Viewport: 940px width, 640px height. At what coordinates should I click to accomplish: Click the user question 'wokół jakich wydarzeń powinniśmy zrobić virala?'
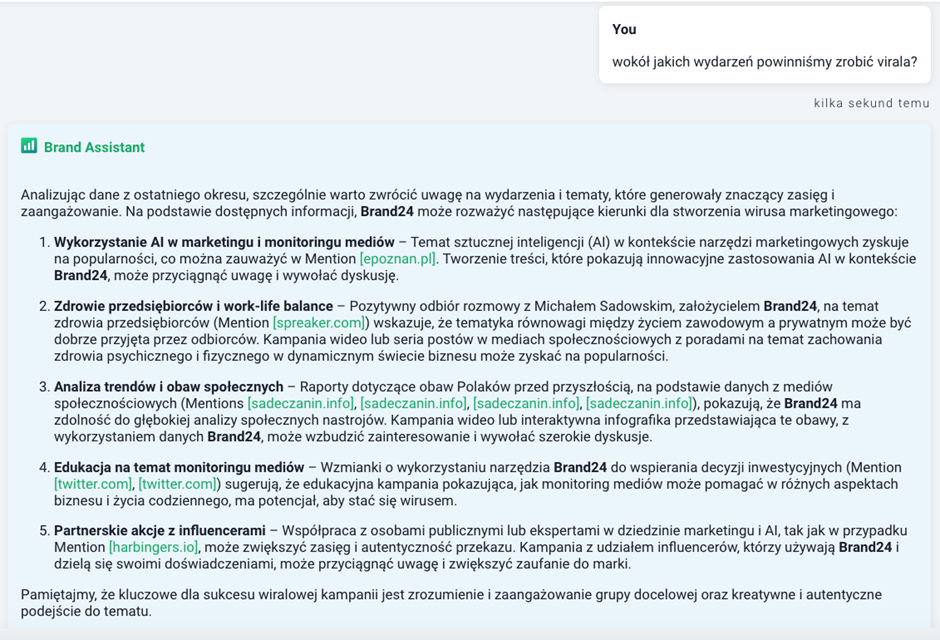coord(764,62)
